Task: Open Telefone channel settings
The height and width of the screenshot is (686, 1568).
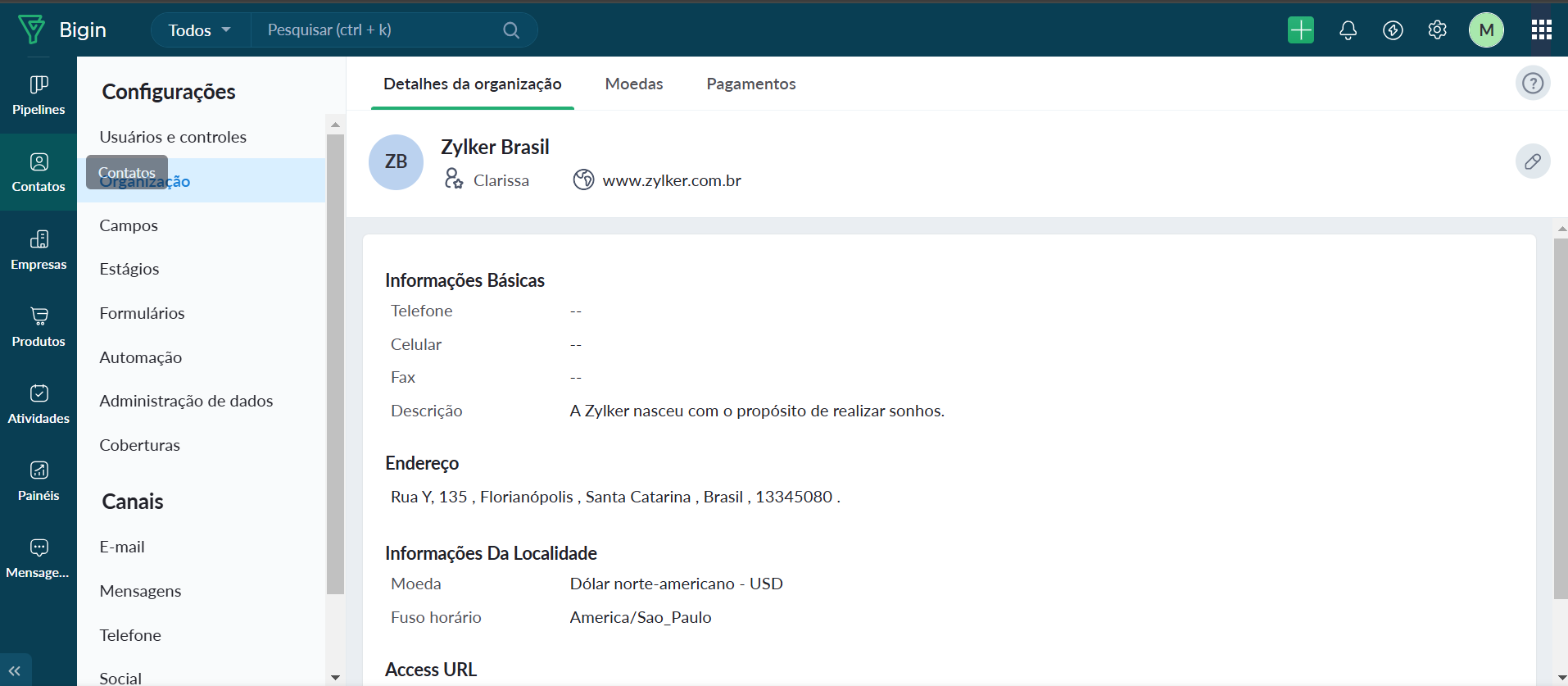Action: 202,635
